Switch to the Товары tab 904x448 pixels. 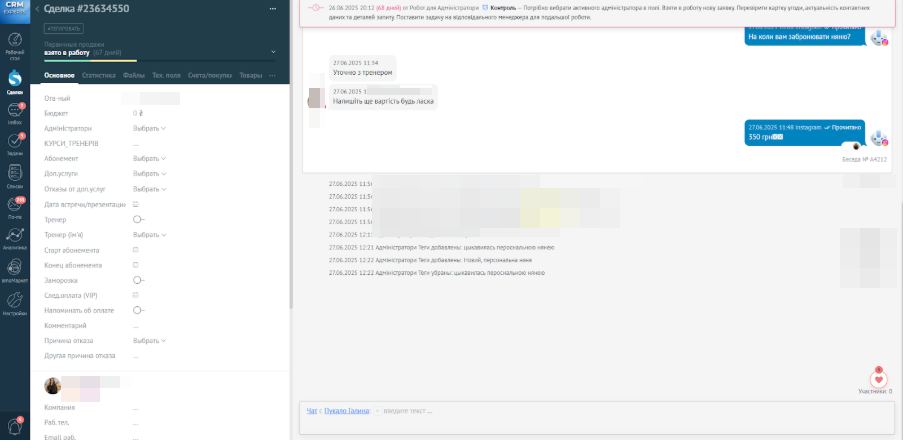251,76
